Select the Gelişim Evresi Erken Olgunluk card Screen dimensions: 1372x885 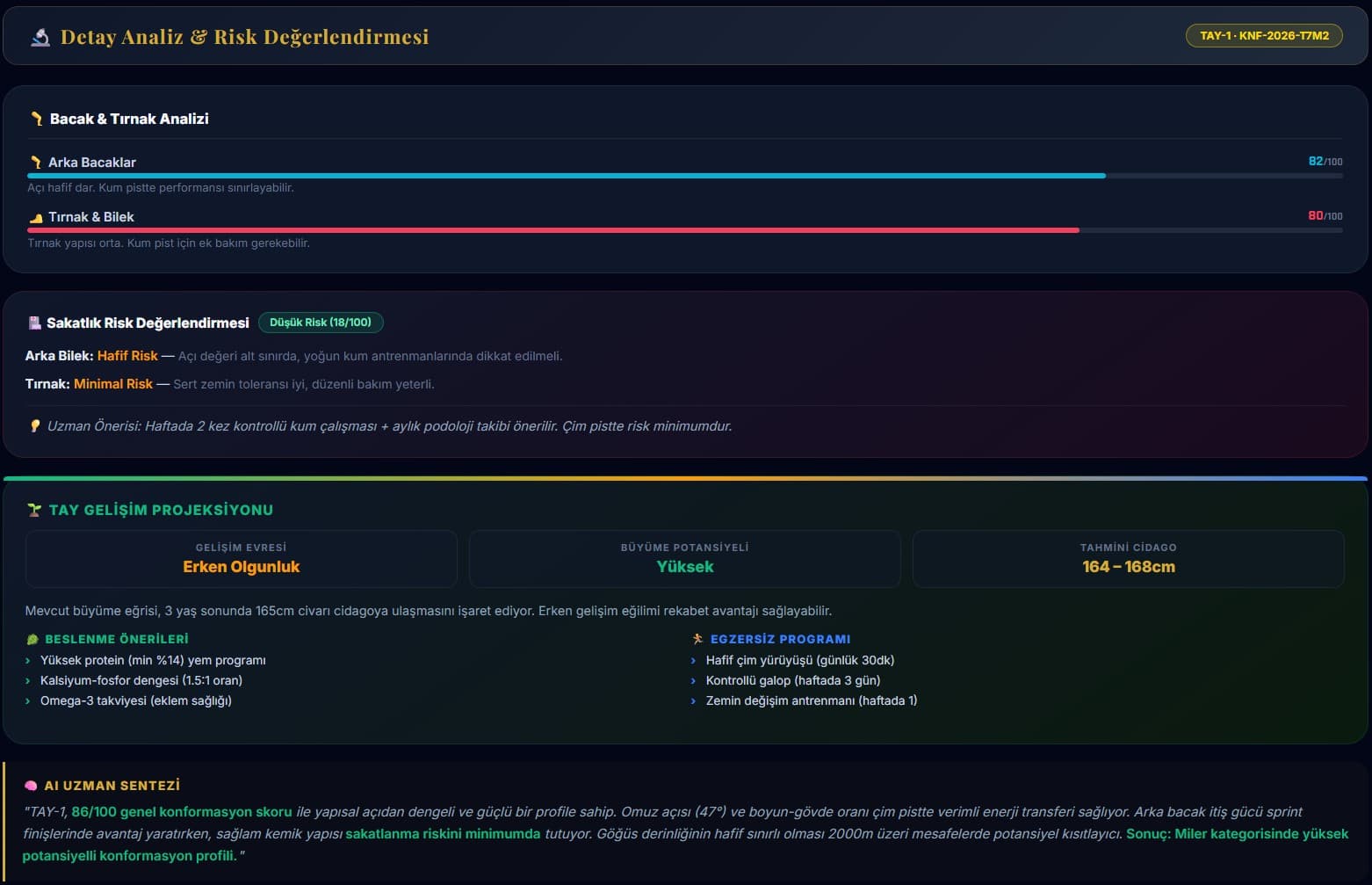242,559
